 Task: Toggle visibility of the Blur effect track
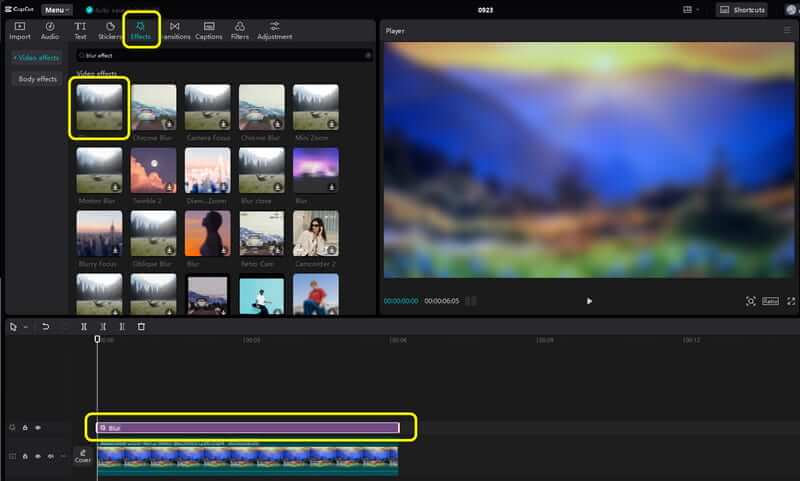tap(38, 427)
